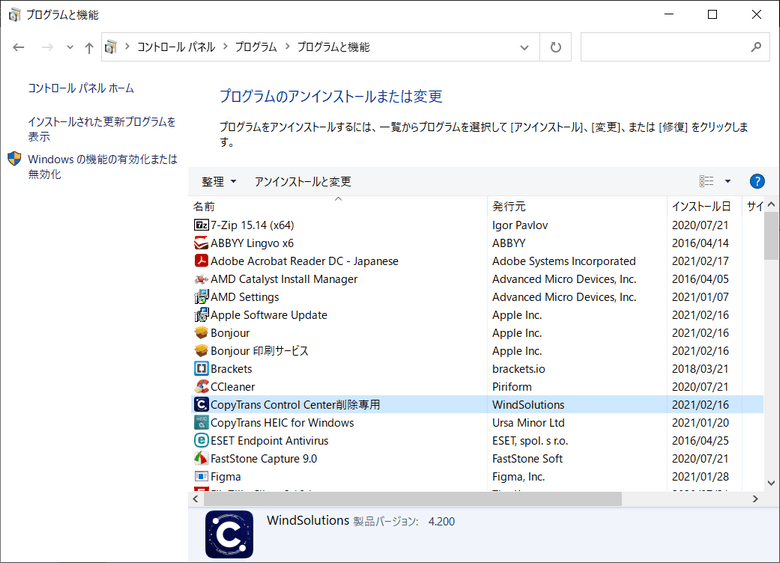Click publisher Ursa Minor Ltd cell
Viewport: 780px width, 563px height.
point(528,422)
